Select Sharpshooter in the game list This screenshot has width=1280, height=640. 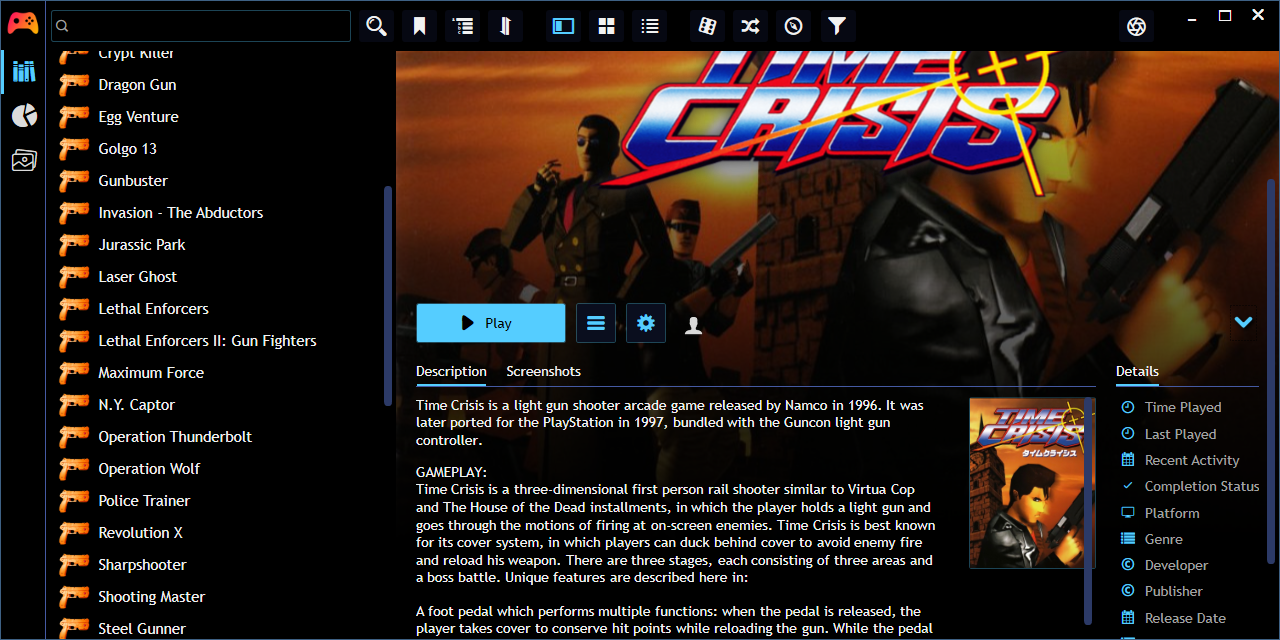[142, 565]
